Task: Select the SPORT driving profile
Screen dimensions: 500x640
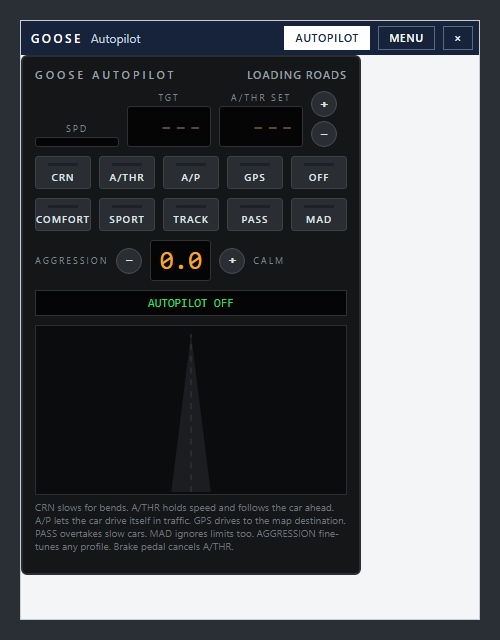Action: click(127, 214)
